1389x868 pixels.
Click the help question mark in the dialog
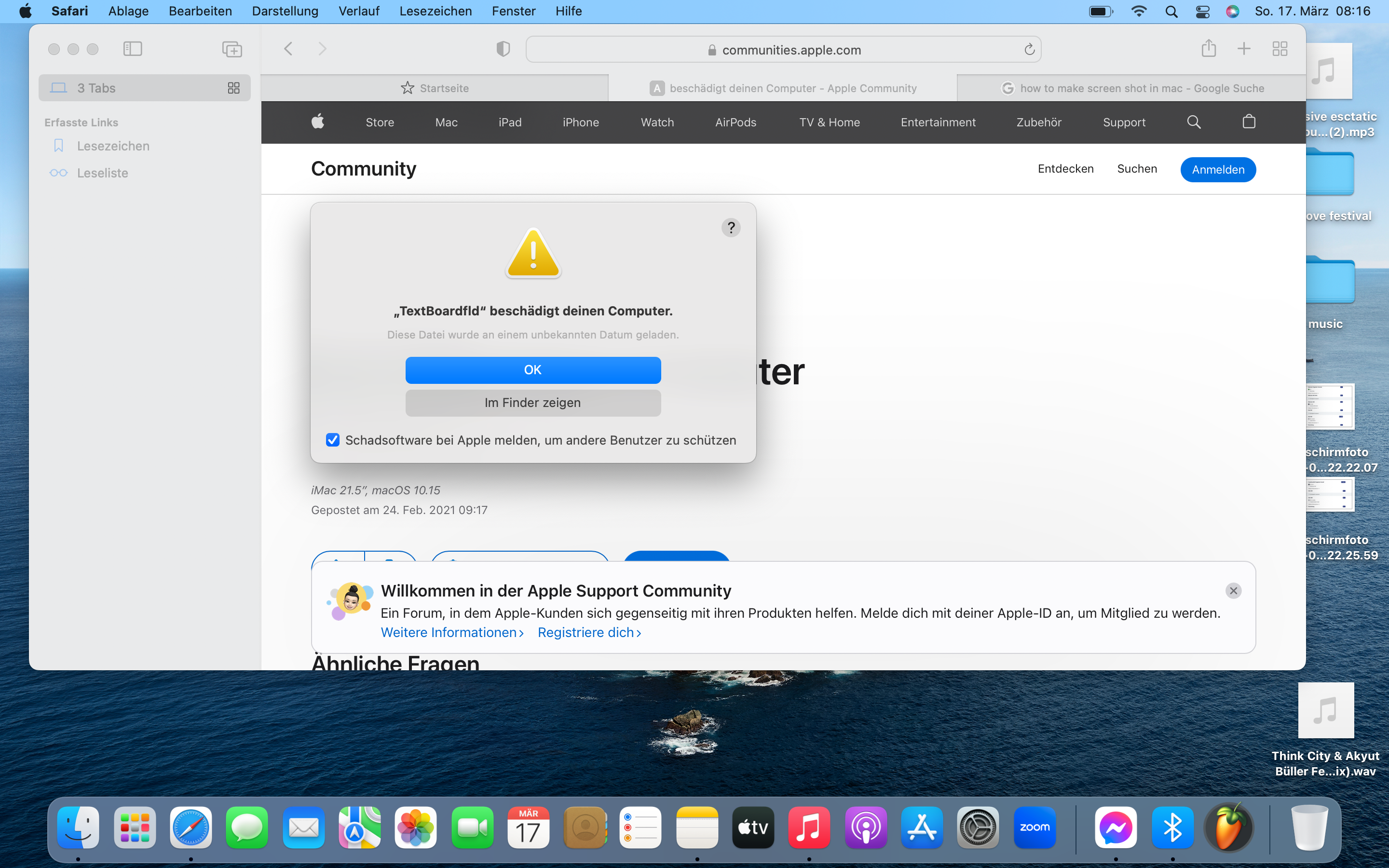[731, 228]
